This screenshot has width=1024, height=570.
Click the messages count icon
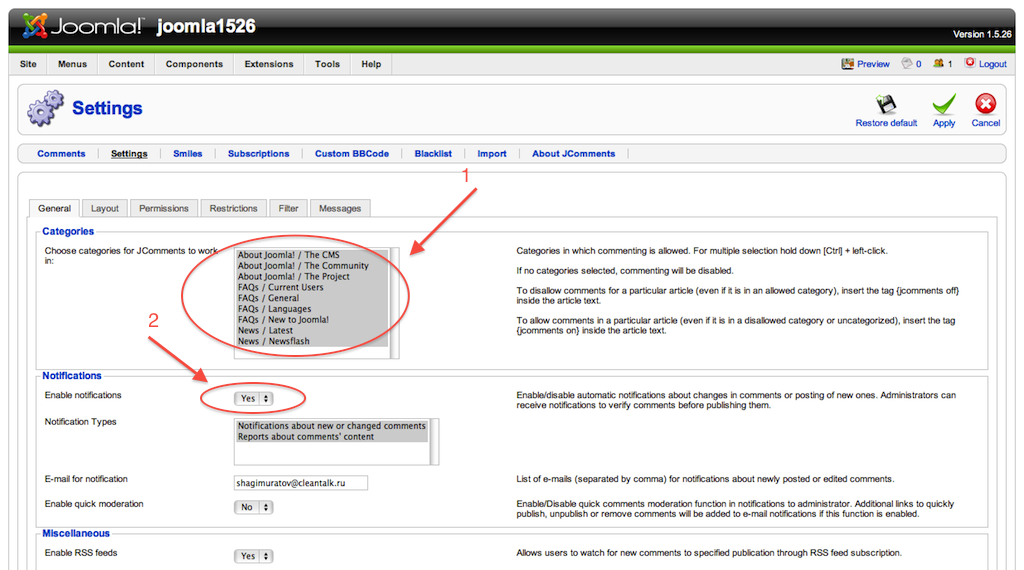pos(907,64)
